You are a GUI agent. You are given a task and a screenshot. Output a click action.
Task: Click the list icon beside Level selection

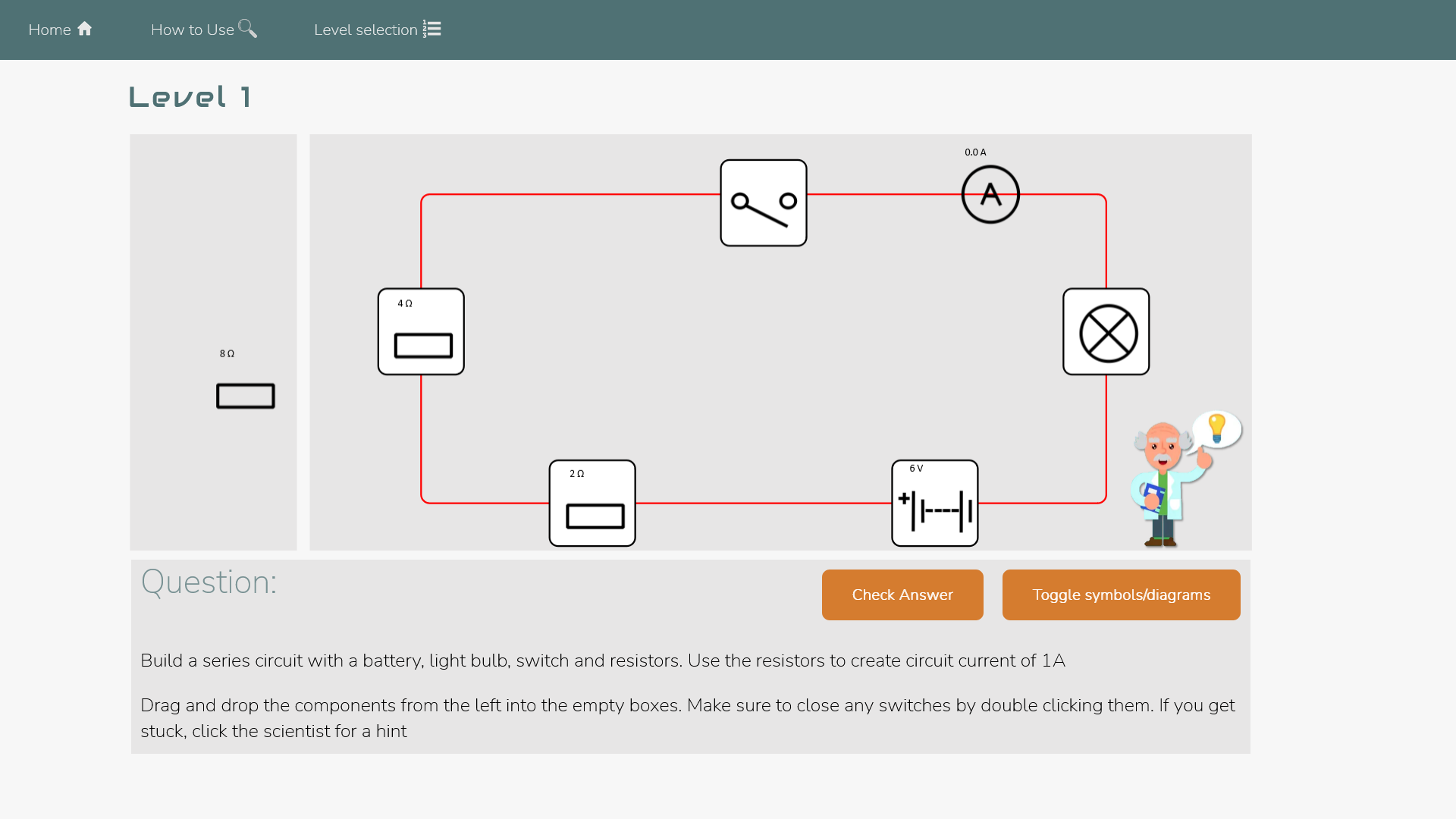coord(431,28)
